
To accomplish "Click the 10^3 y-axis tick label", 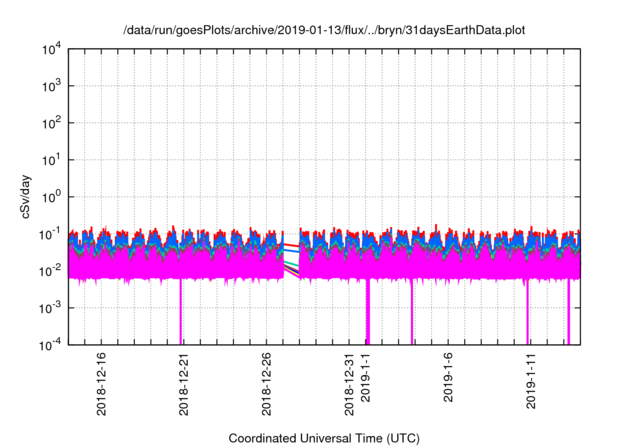I will pyautogui.click(x=51, y=86).
